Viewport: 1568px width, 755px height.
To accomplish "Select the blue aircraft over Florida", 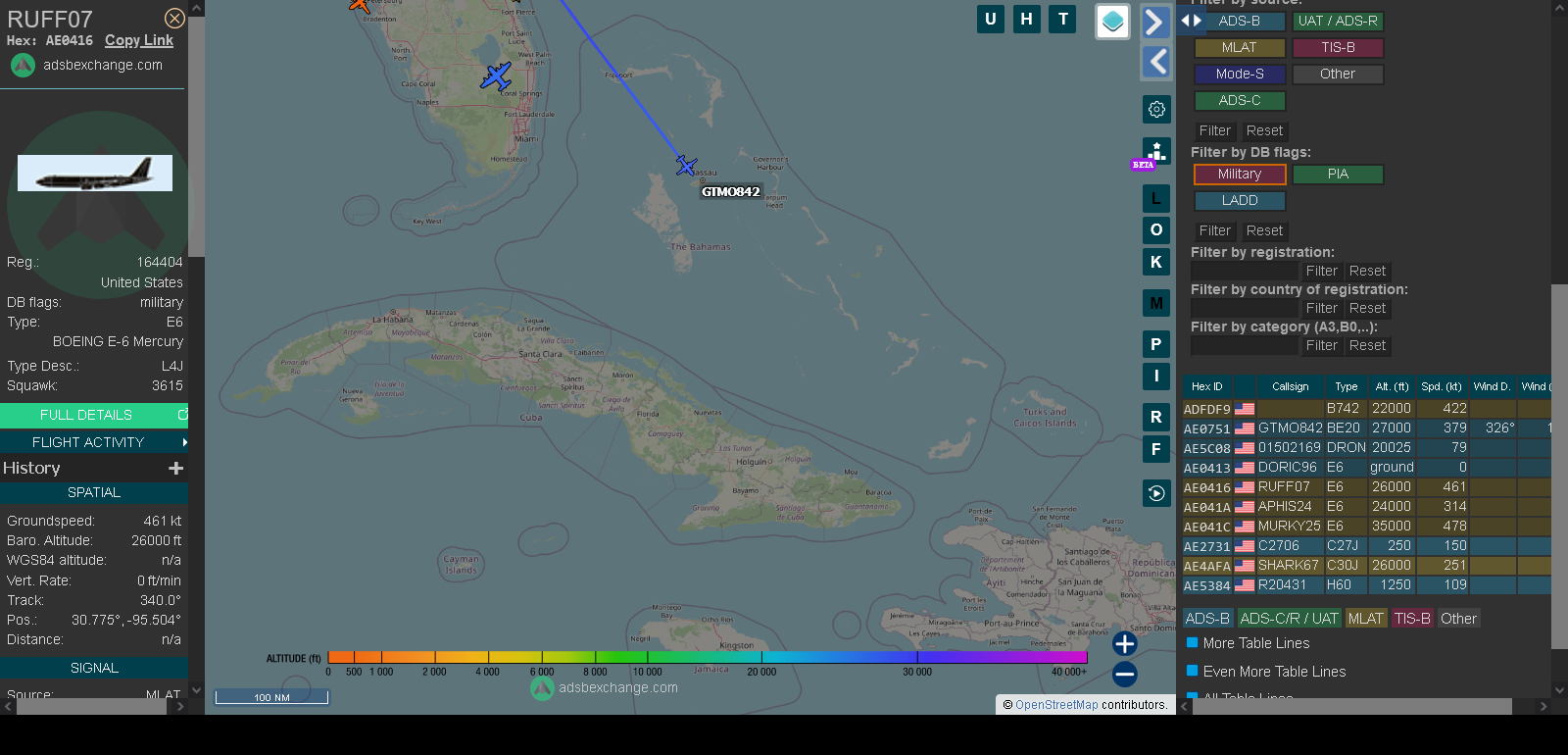I will (496, 76).
